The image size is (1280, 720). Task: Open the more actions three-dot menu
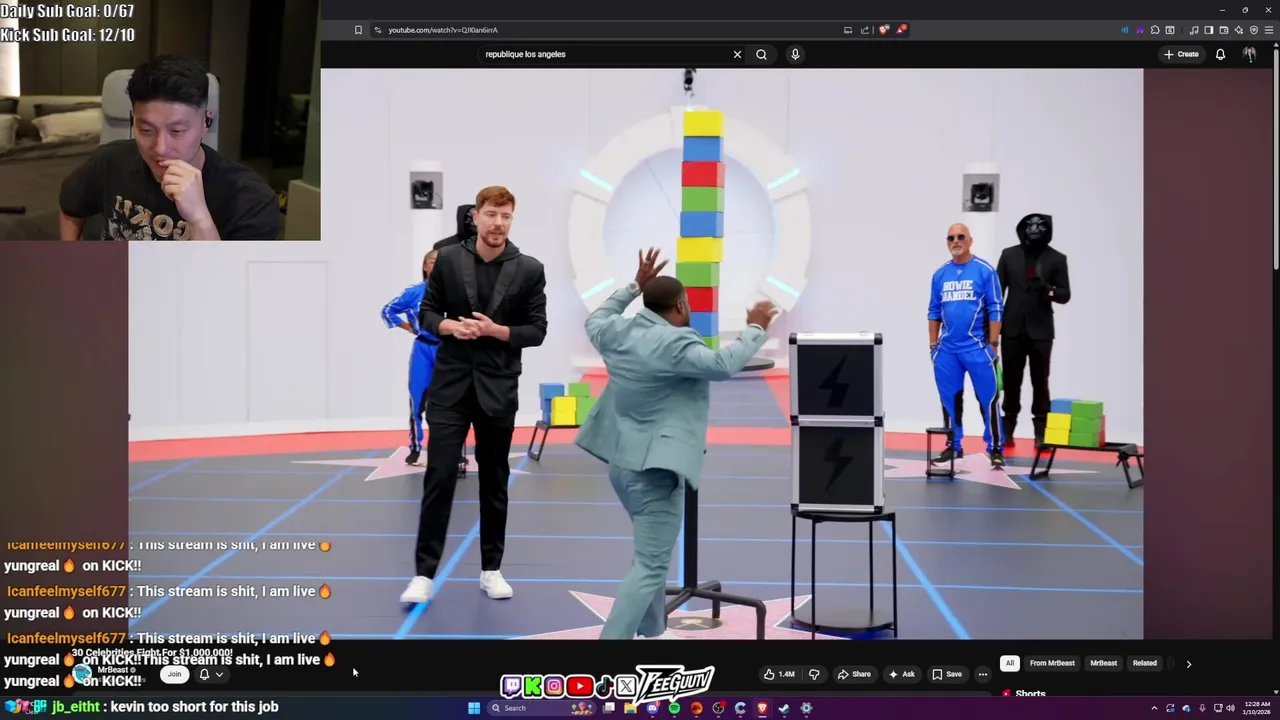tap(983, 674)
